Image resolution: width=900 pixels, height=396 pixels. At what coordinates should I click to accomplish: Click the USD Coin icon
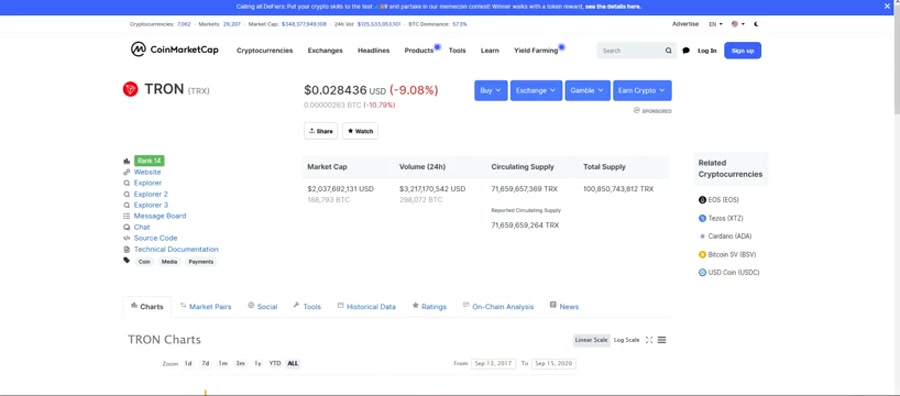[702, 273]
